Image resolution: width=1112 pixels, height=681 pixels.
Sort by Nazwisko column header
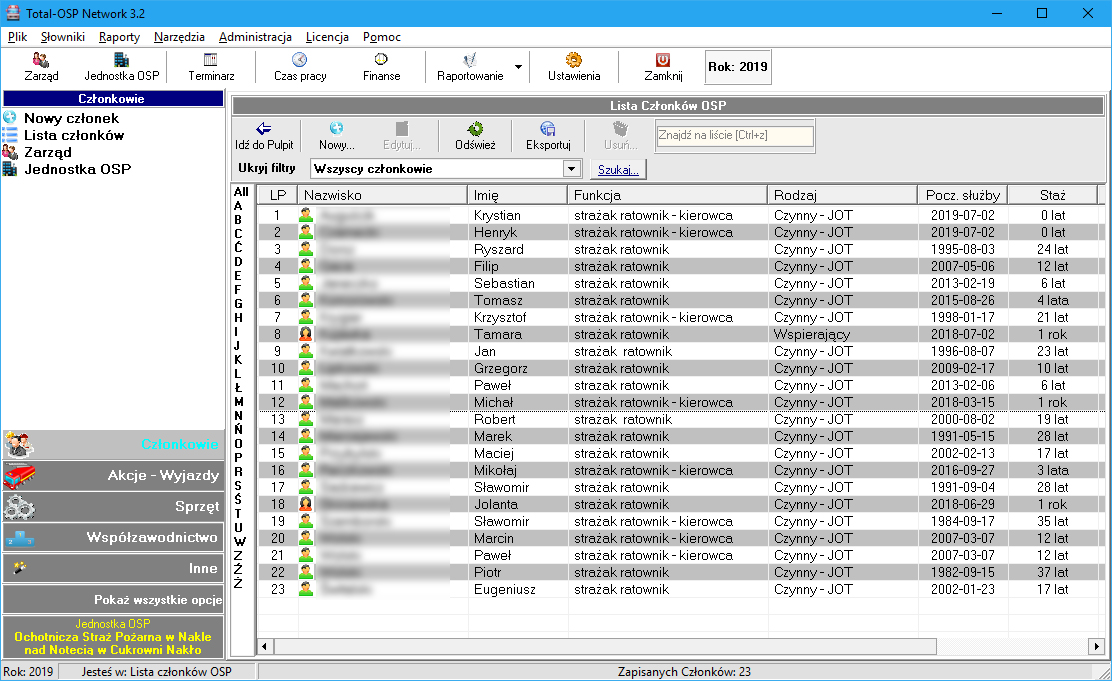click(382, 195)
